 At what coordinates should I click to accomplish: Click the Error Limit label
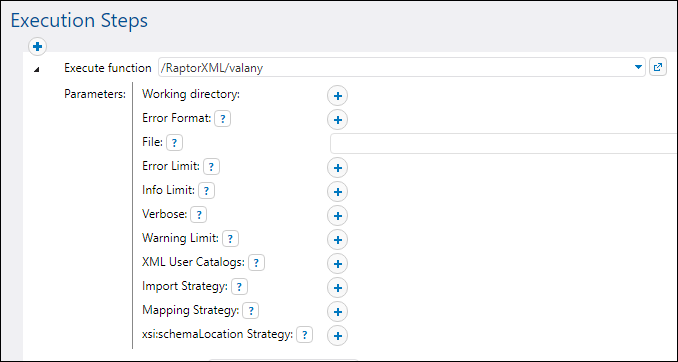pyautogui.click(x=171, y=166)
